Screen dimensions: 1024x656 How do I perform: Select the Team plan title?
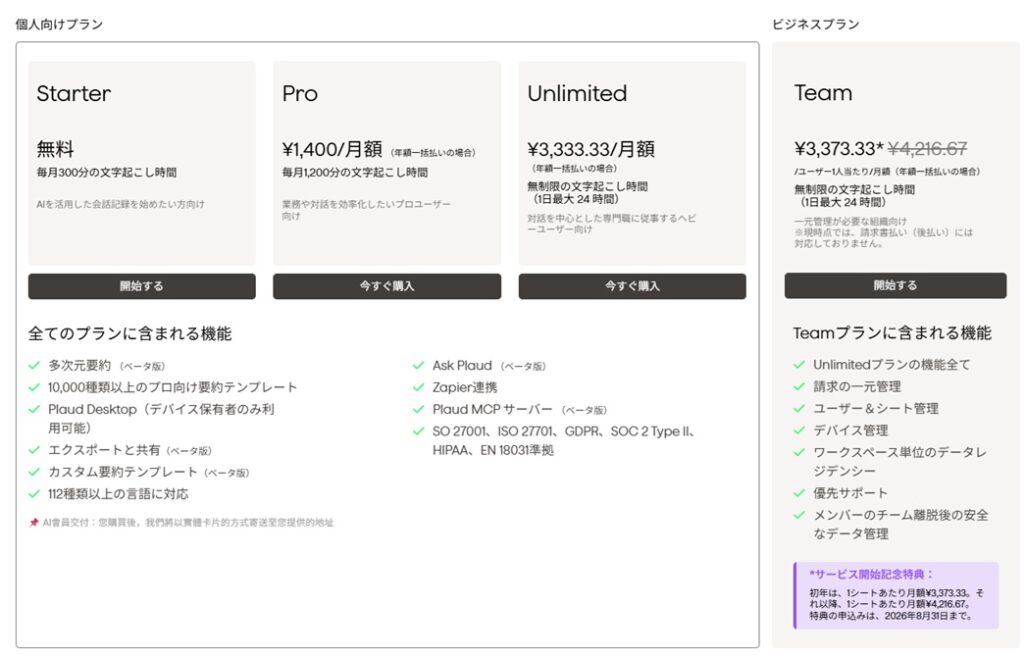pyautogui.click(x=823, y=93)
